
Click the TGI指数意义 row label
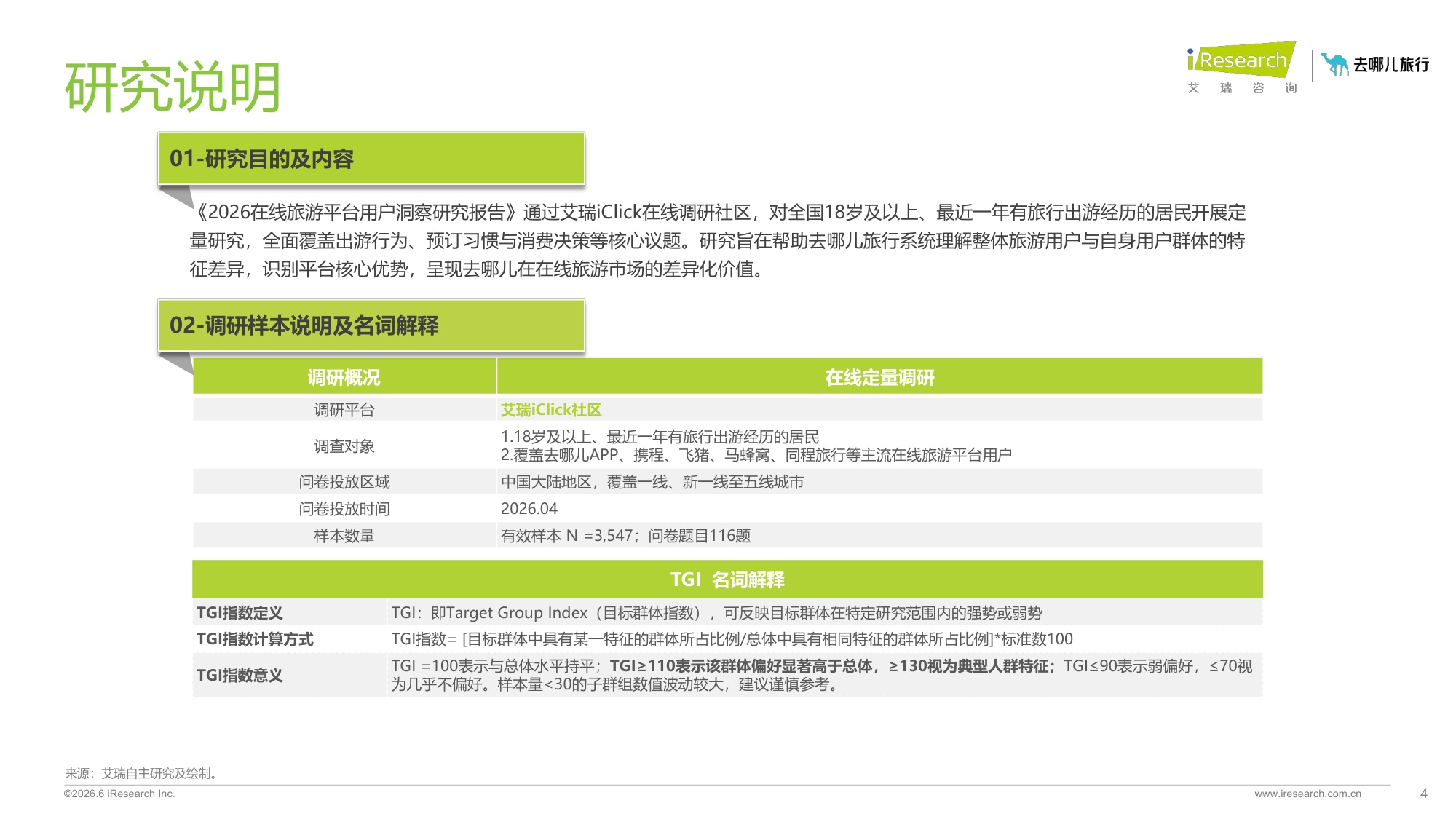click(240, 676)
